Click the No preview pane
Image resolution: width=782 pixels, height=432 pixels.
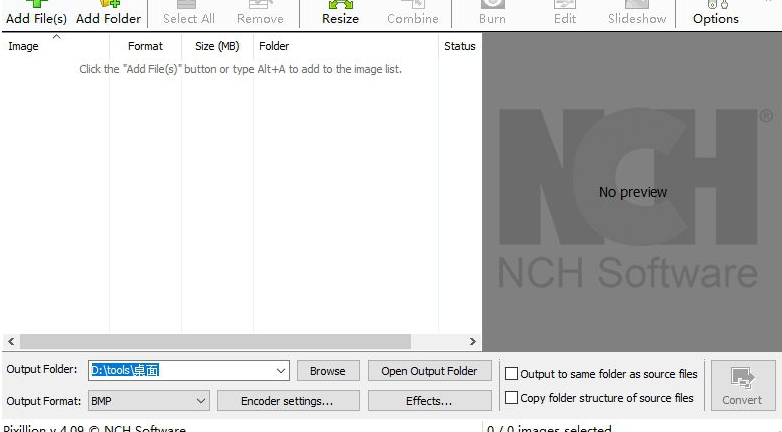[632, 192]
